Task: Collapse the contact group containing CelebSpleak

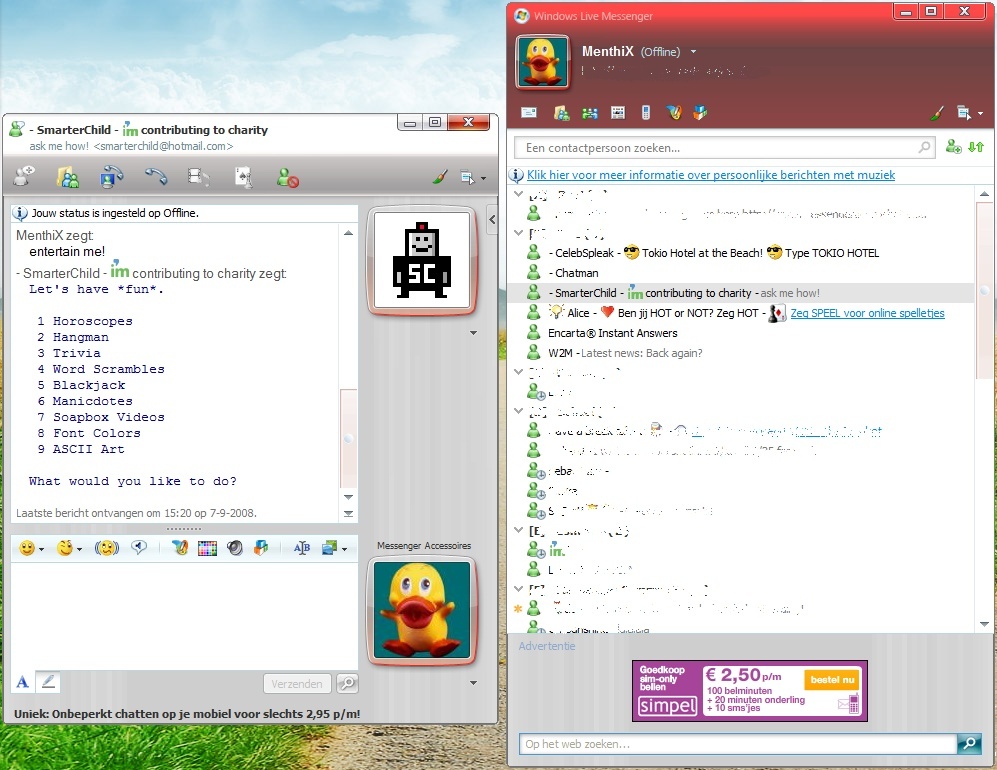Action: click(519, 233)
